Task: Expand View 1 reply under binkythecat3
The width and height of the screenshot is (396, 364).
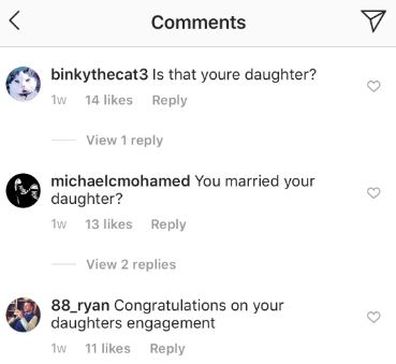Action: [125, 140]
